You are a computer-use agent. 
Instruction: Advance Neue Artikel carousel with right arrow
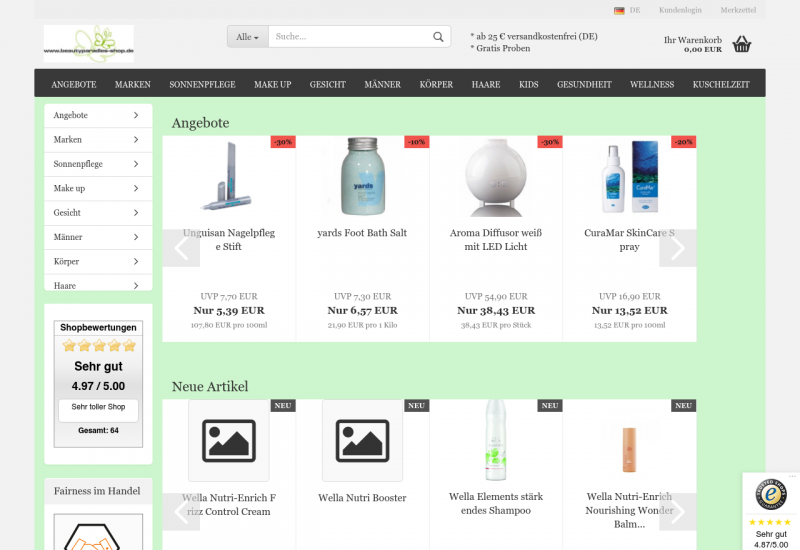[677, 511]
